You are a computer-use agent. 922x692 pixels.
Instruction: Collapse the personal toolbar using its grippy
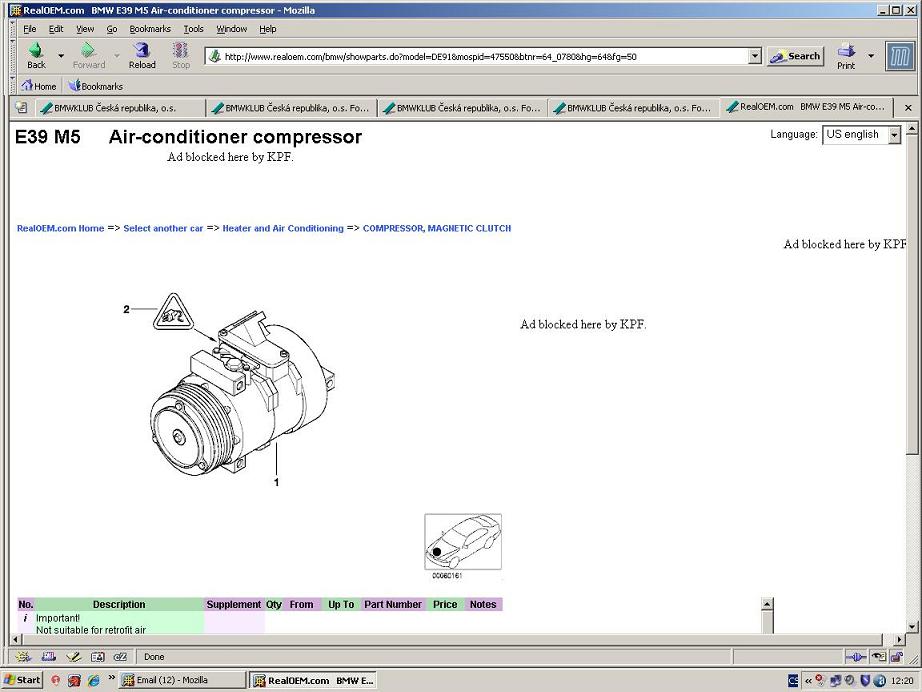click(x=13, y=86)
